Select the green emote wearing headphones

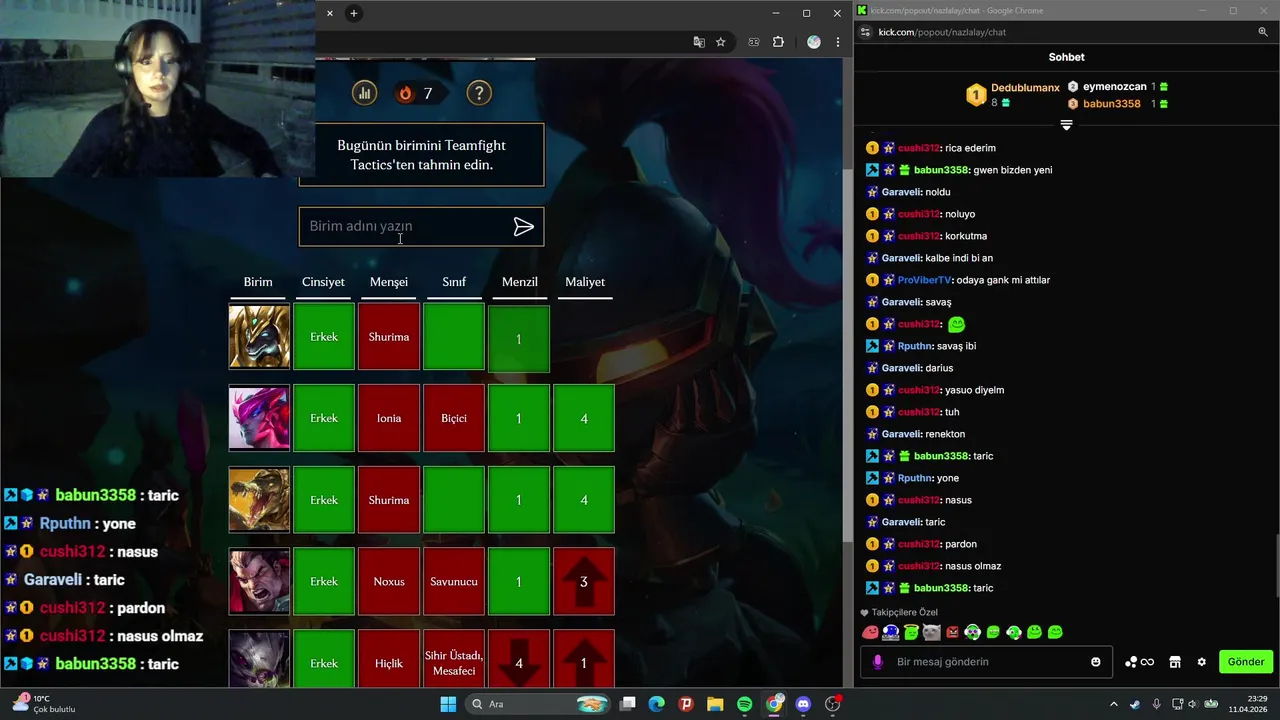click(1014, 632)
